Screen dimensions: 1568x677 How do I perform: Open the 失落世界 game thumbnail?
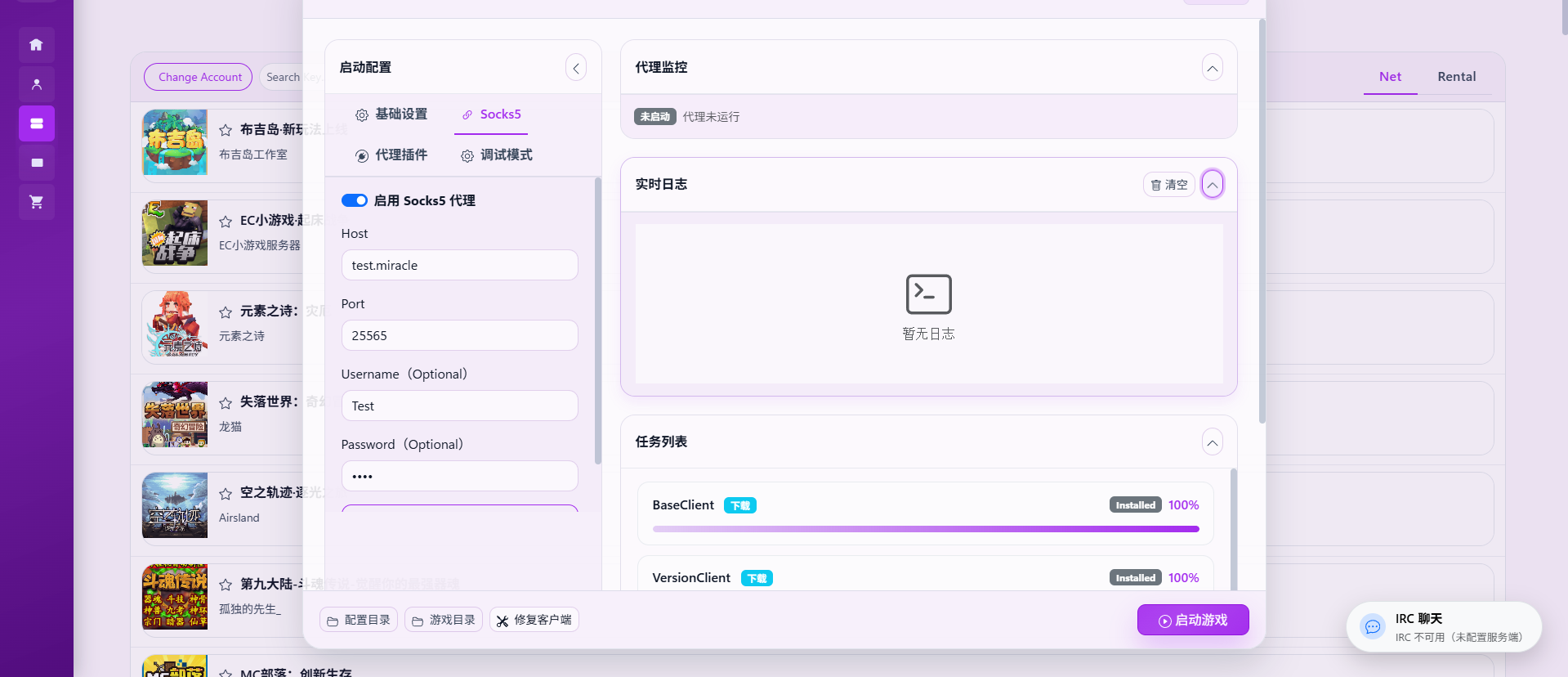click(x=175, y=415)
